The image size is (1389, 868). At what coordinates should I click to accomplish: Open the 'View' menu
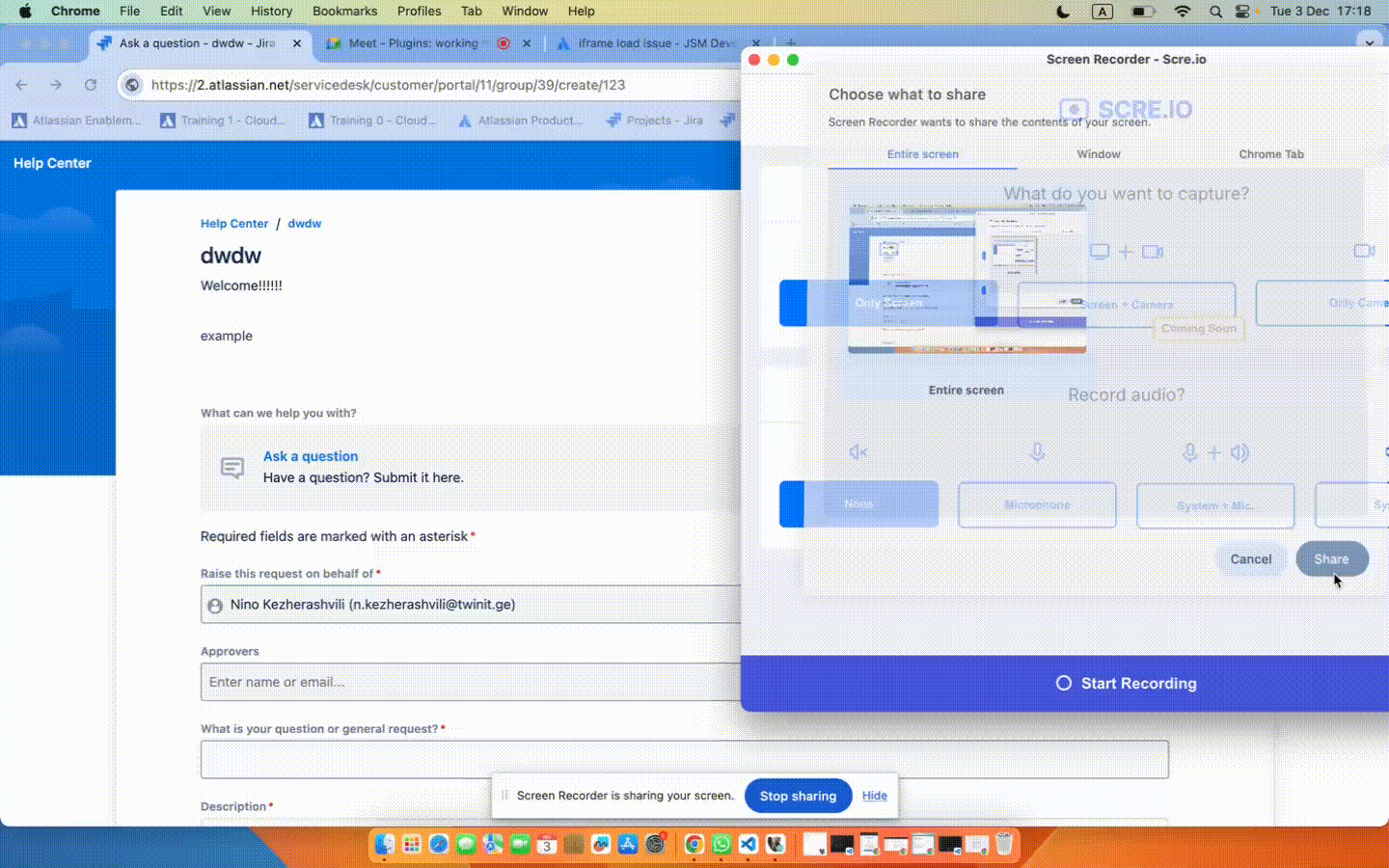pyautogui.click(x=216, y=12)
